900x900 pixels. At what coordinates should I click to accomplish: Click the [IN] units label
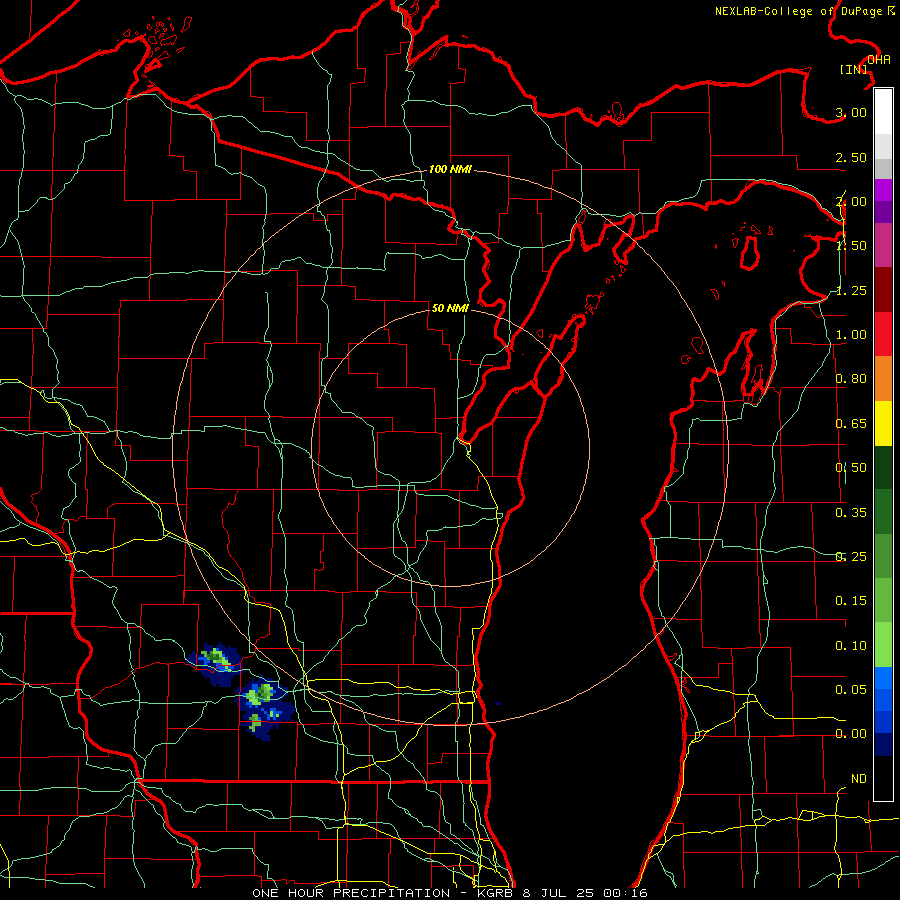854,69
